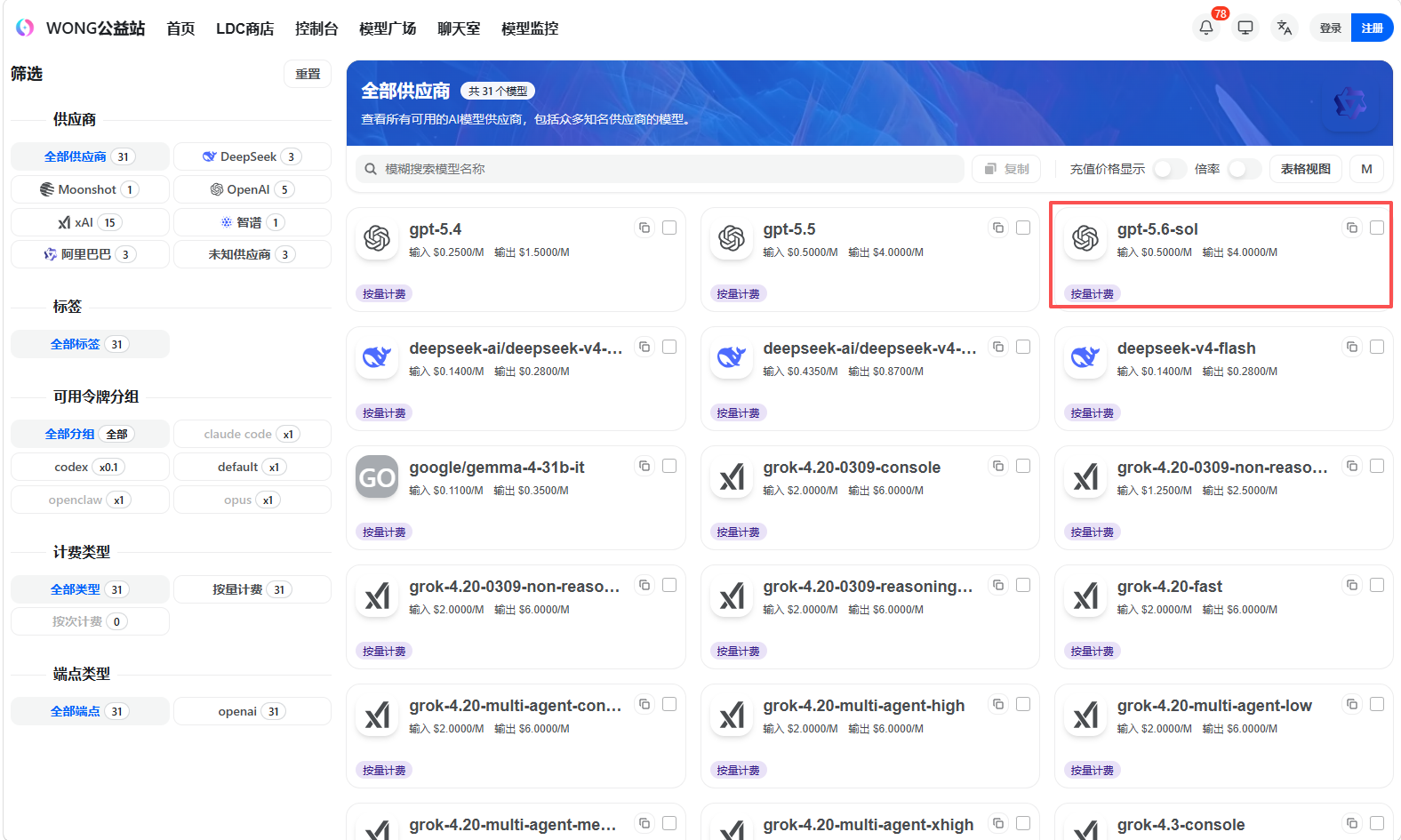Open 模型监控 in the top navigation
This screenshot has width=1401, height=840.
point(530,28)
